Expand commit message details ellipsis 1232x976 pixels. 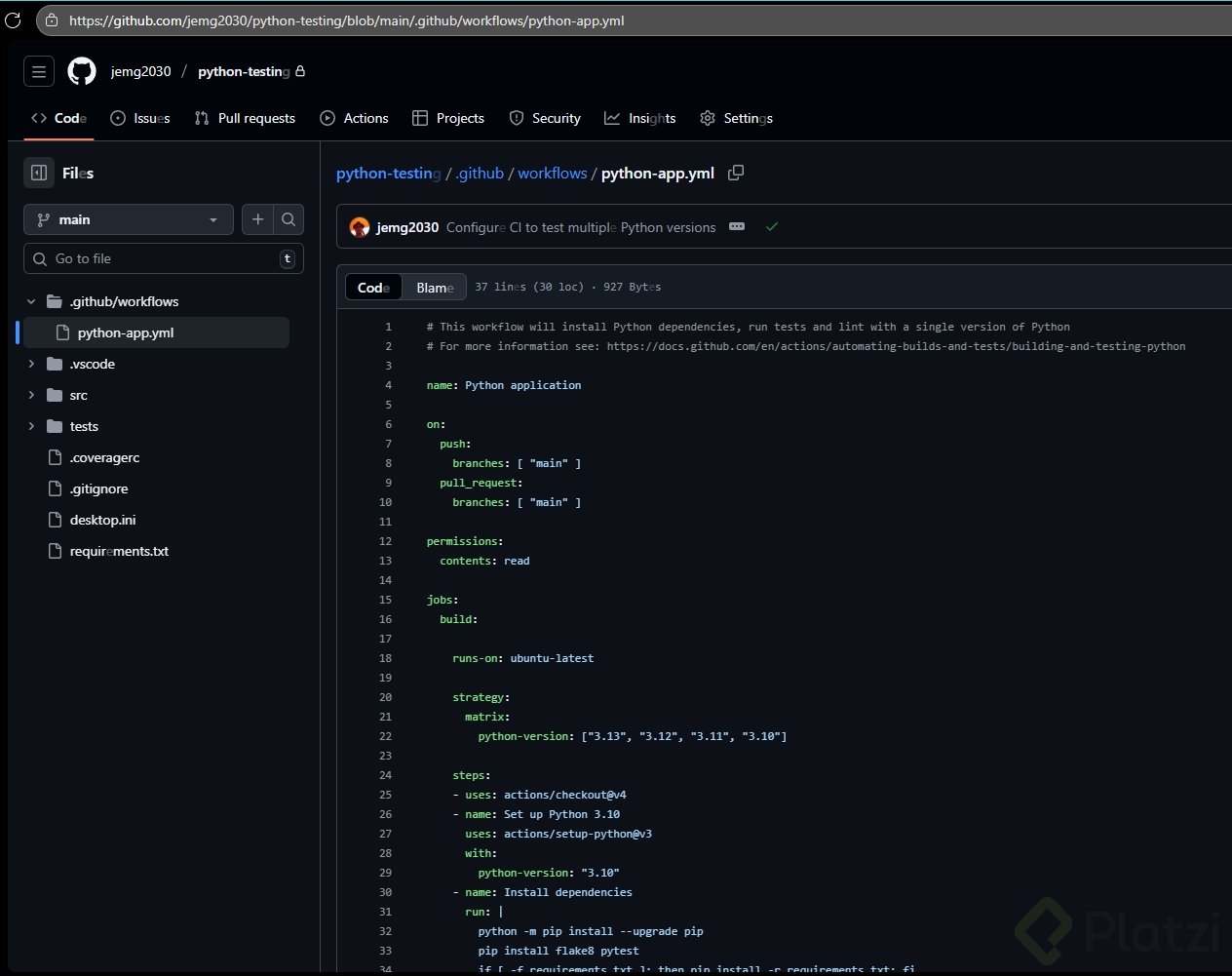[x=737, y=227]
